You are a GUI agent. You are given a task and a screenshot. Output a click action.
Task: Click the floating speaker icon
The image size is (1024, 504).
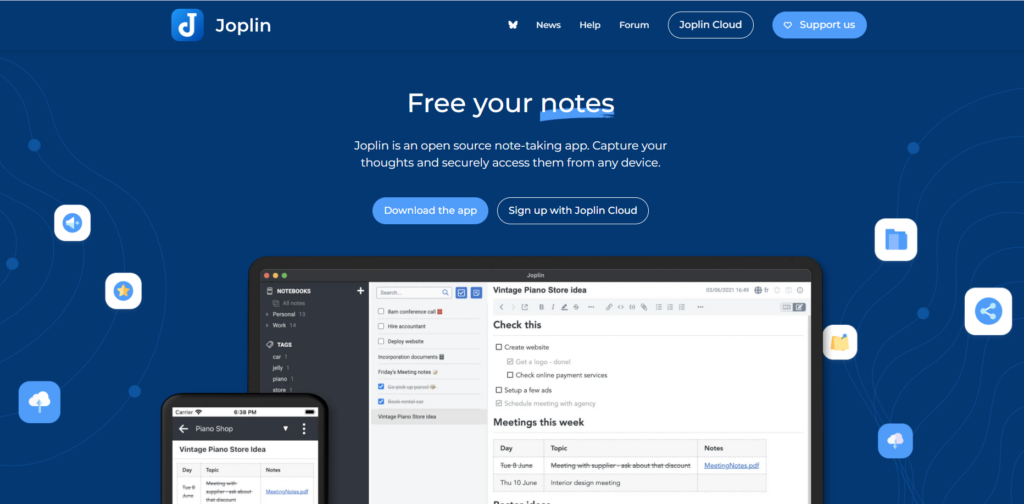click(72, 222)
